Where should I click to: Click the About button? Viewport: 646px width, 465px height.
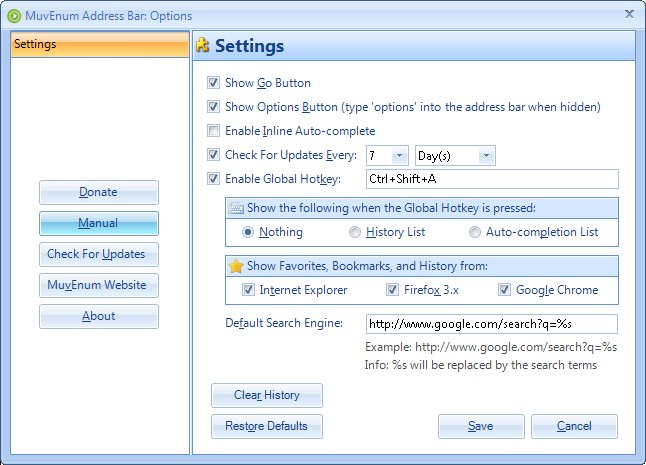99,316
